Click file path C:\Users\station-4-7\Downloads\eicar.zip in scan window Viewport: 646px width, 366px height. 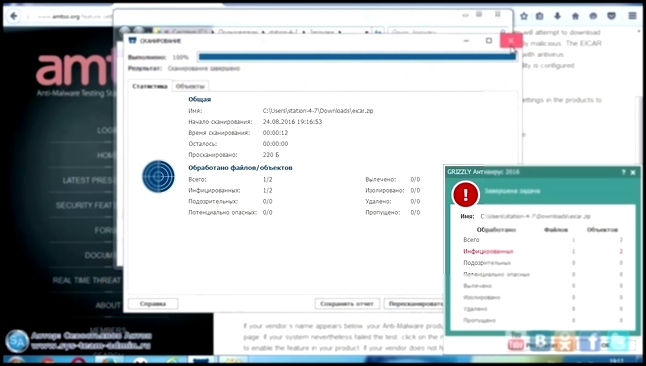click(318, 110)
